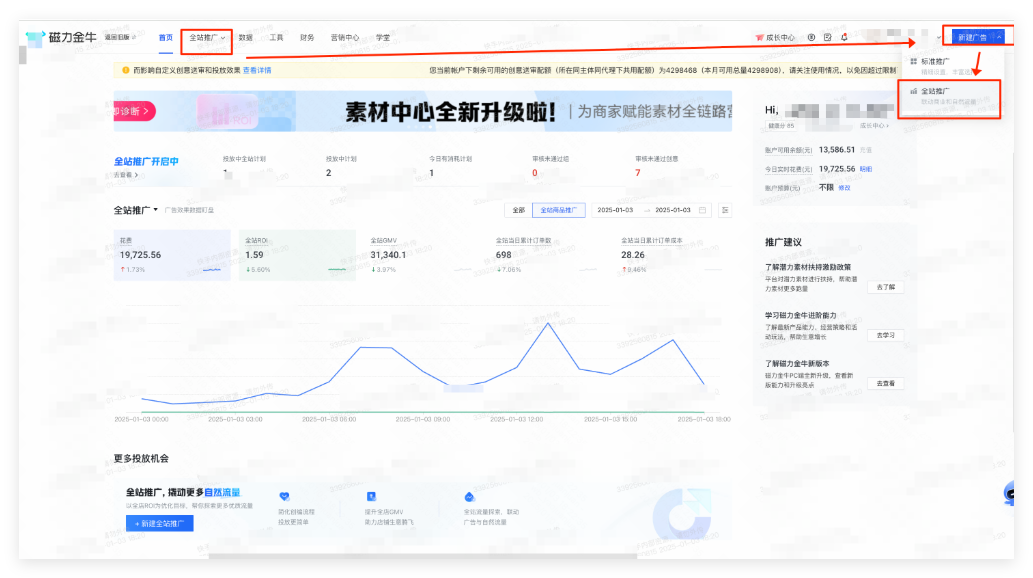The width and height of the screenshot is (1033, 578).
Task: Click the droplet icon above 全站流量探索
Action: tap(470, 496)
